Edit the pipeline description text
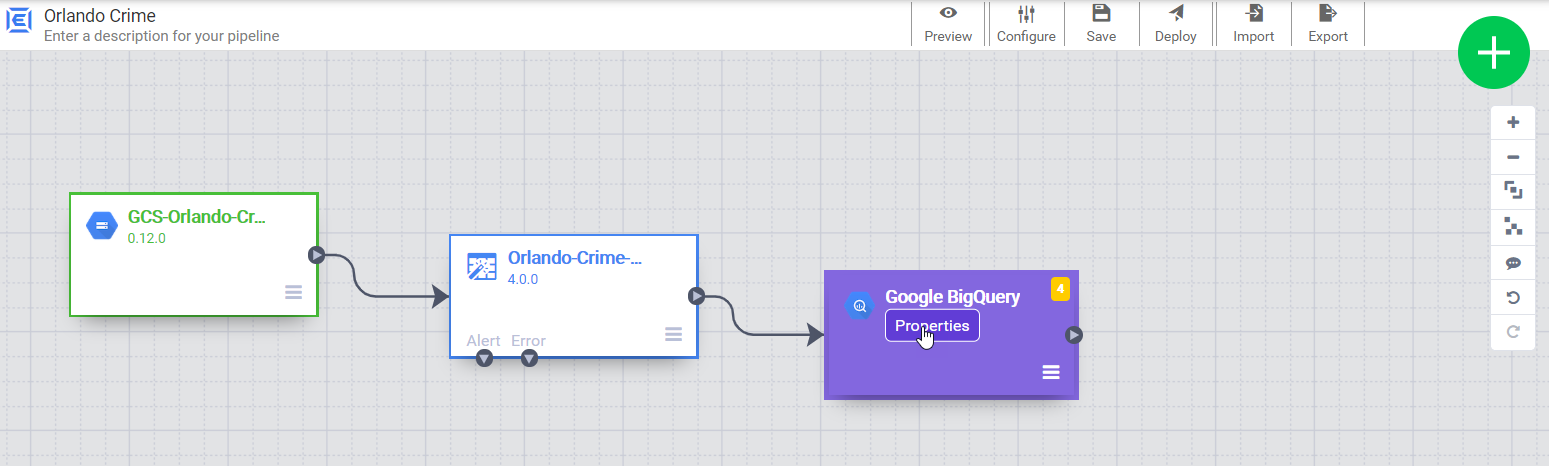This screenshot has height=466, width=1549. (161, 36)
